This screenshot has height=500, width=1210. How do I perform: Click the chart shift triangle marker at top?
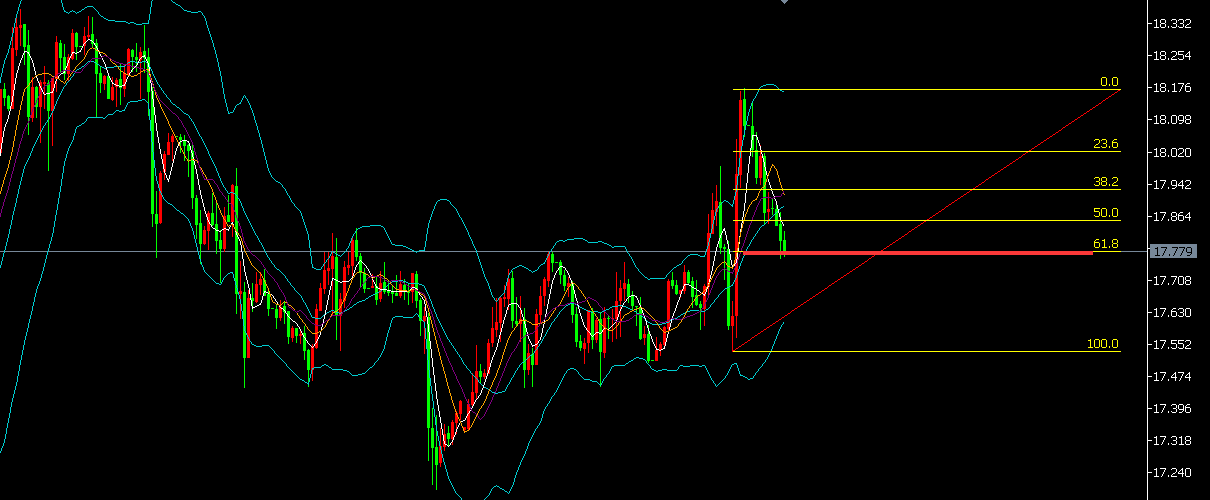pyautogui.click(x=785, y=2)
